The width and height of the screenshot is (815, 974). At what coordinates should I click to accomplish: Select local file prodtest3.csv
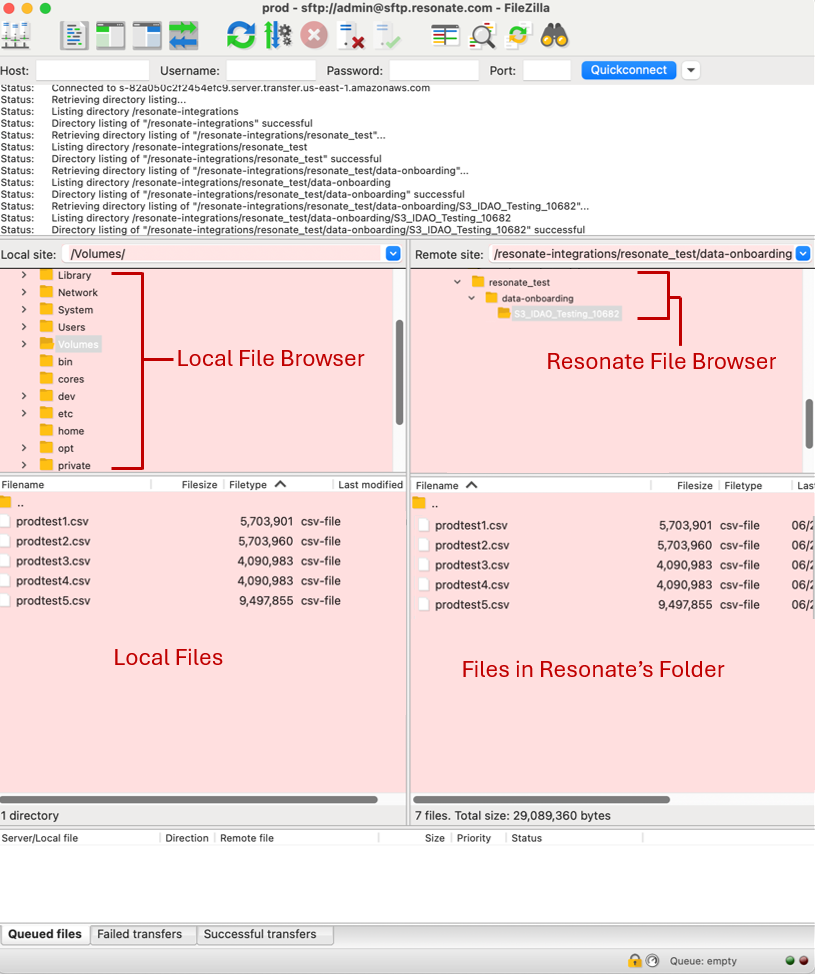[53, 561]
